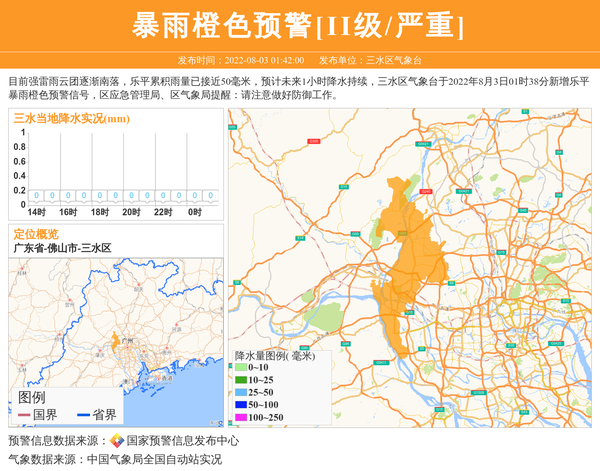Click the 14时 label on the rainfall chart

pyautogui.click(x=36, y=212)
